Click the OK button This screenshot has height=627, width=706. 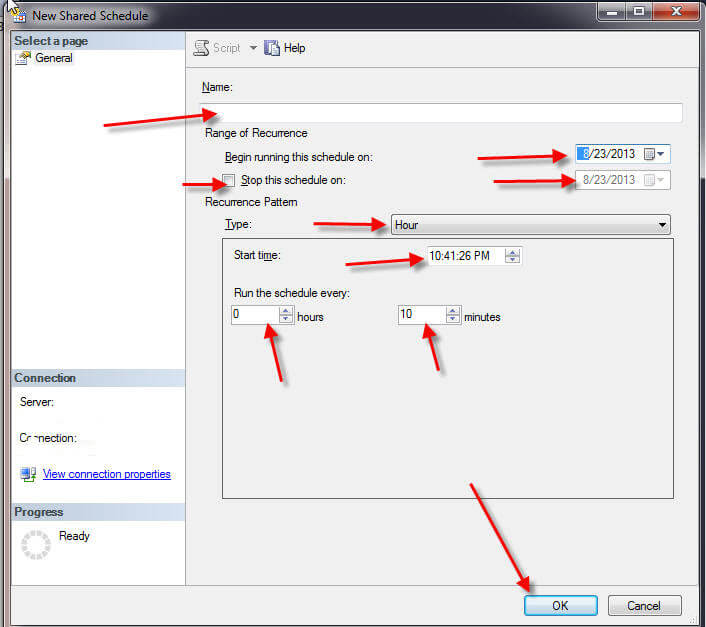tap(561, 606)
